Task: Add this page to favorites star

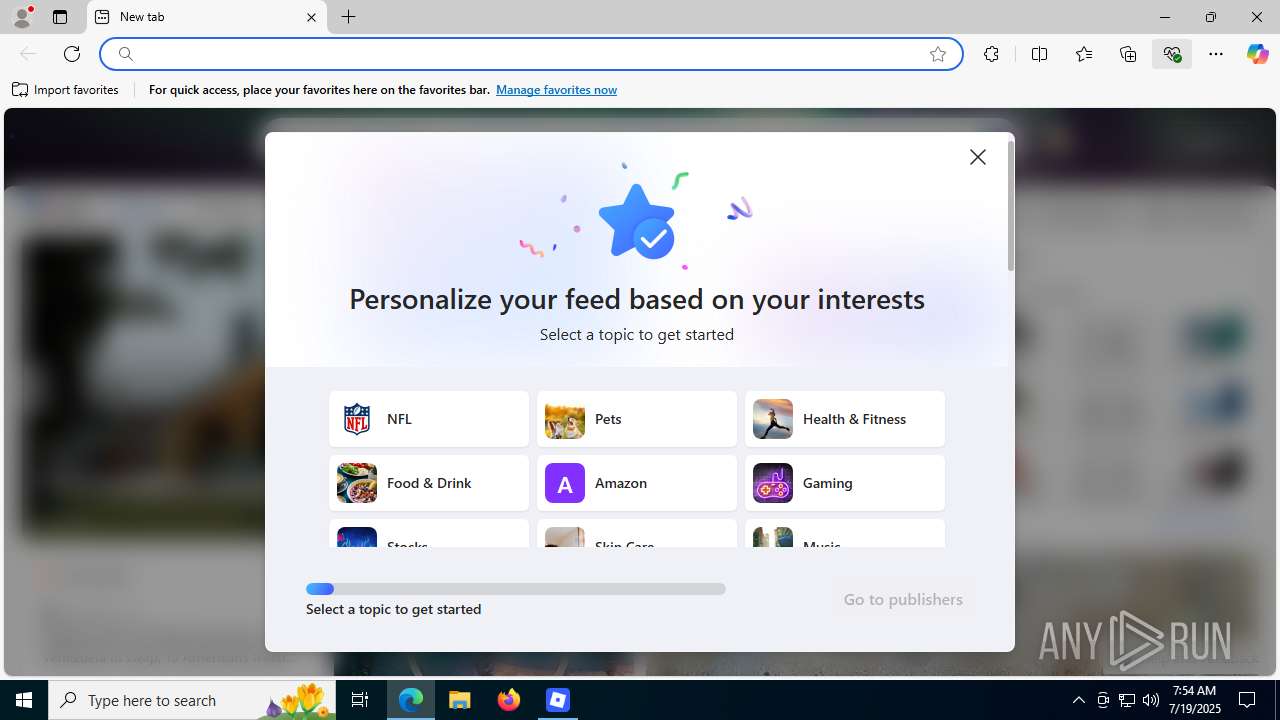Action: click(938, 54)
